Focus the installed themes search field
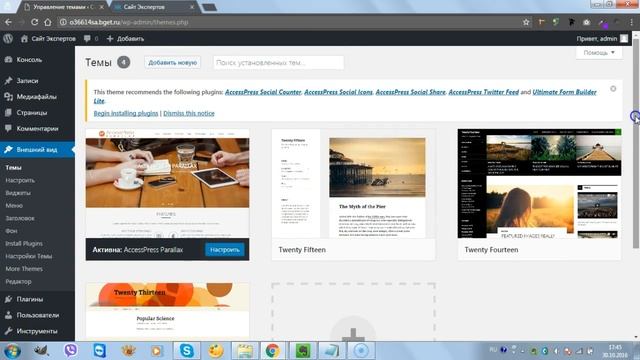This screenshot has height=360, width=640. point(278,62)
